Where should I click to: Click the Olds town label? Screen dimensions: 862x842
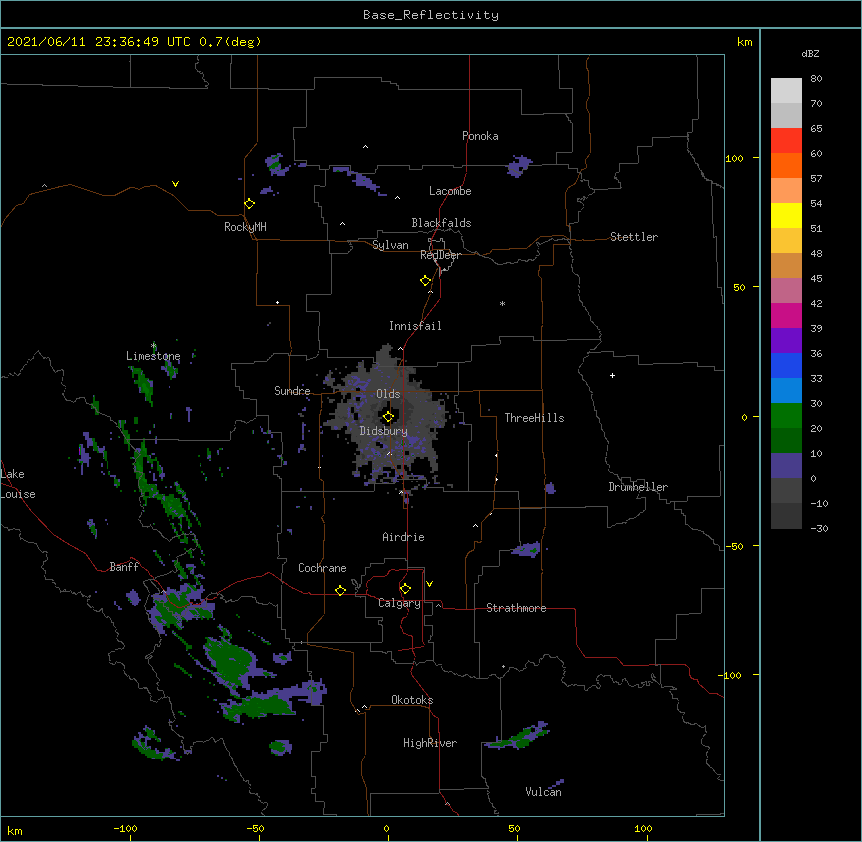pos(388,394)
